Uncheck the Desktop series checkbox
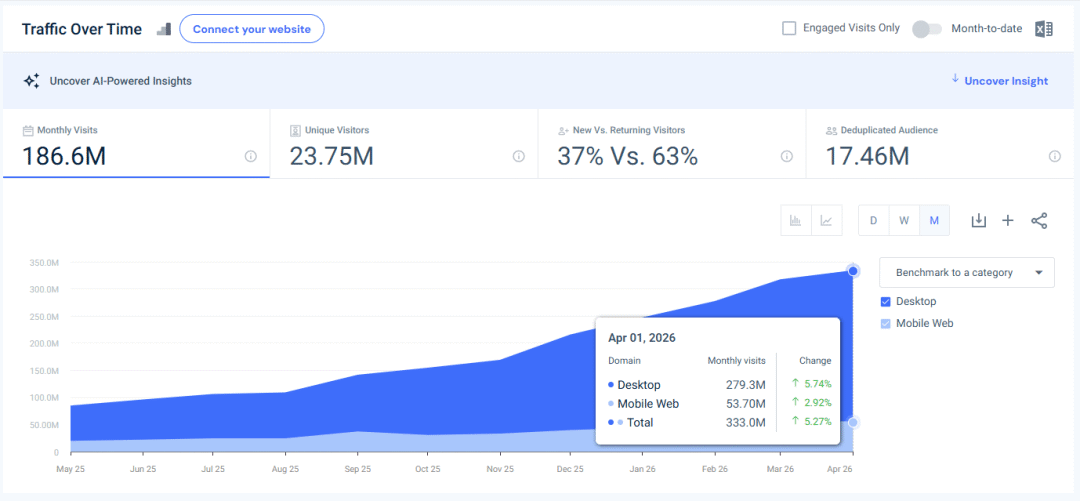This screenshot has height=501, width=1080. click(x=886, y=301)
